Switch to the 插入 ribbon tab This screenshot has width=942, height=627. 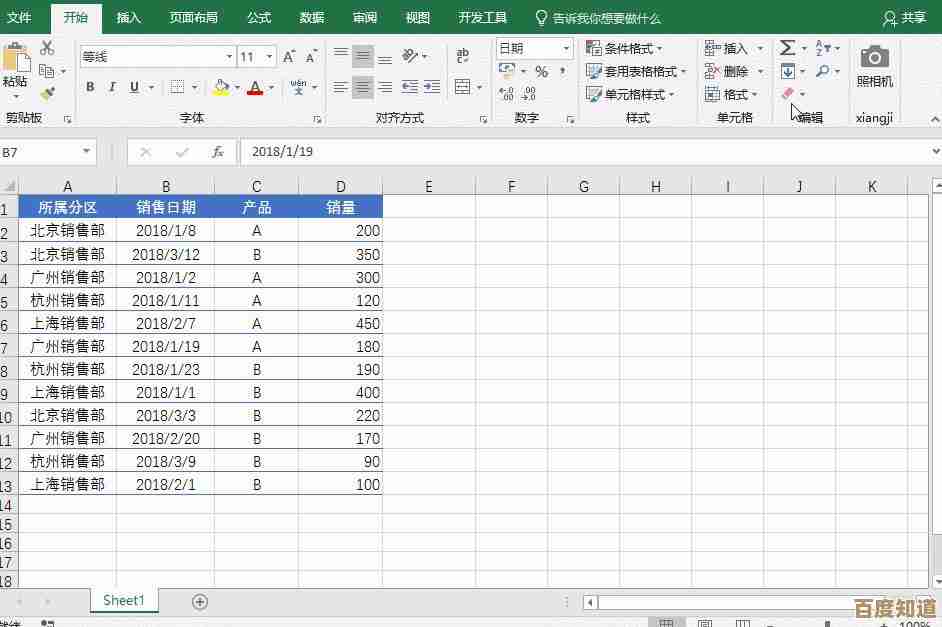[129, 18]
